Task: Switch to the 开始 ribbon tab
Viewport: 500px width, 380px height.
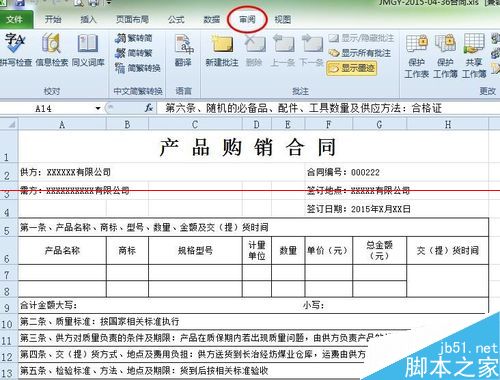Action: (x=53, y=20)
